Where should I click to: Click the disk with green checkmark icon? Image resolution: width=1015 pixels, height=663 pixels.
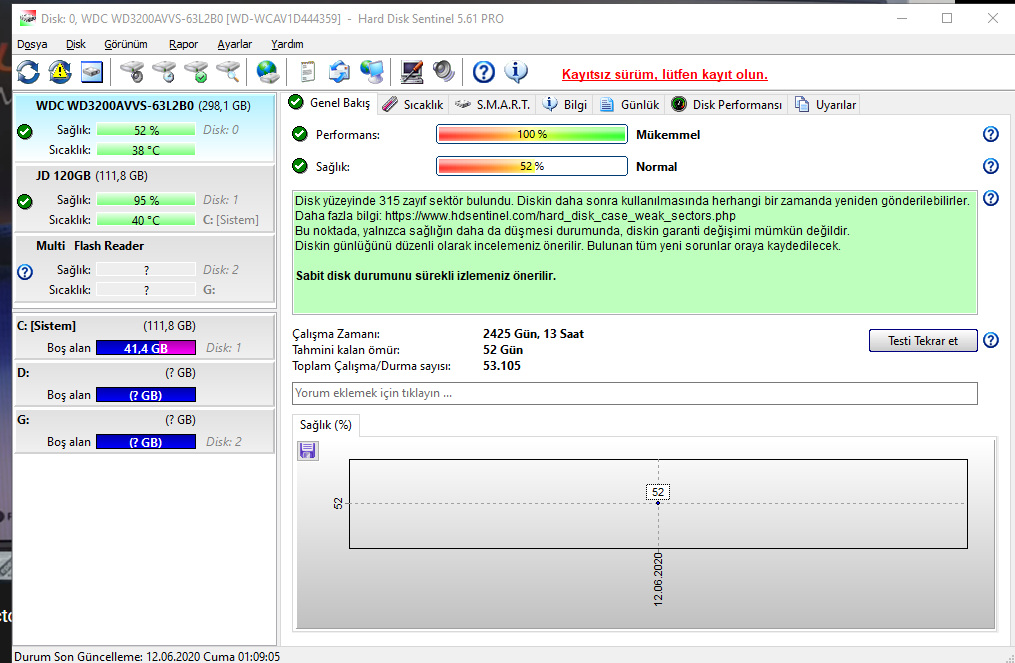click(197, 72)
